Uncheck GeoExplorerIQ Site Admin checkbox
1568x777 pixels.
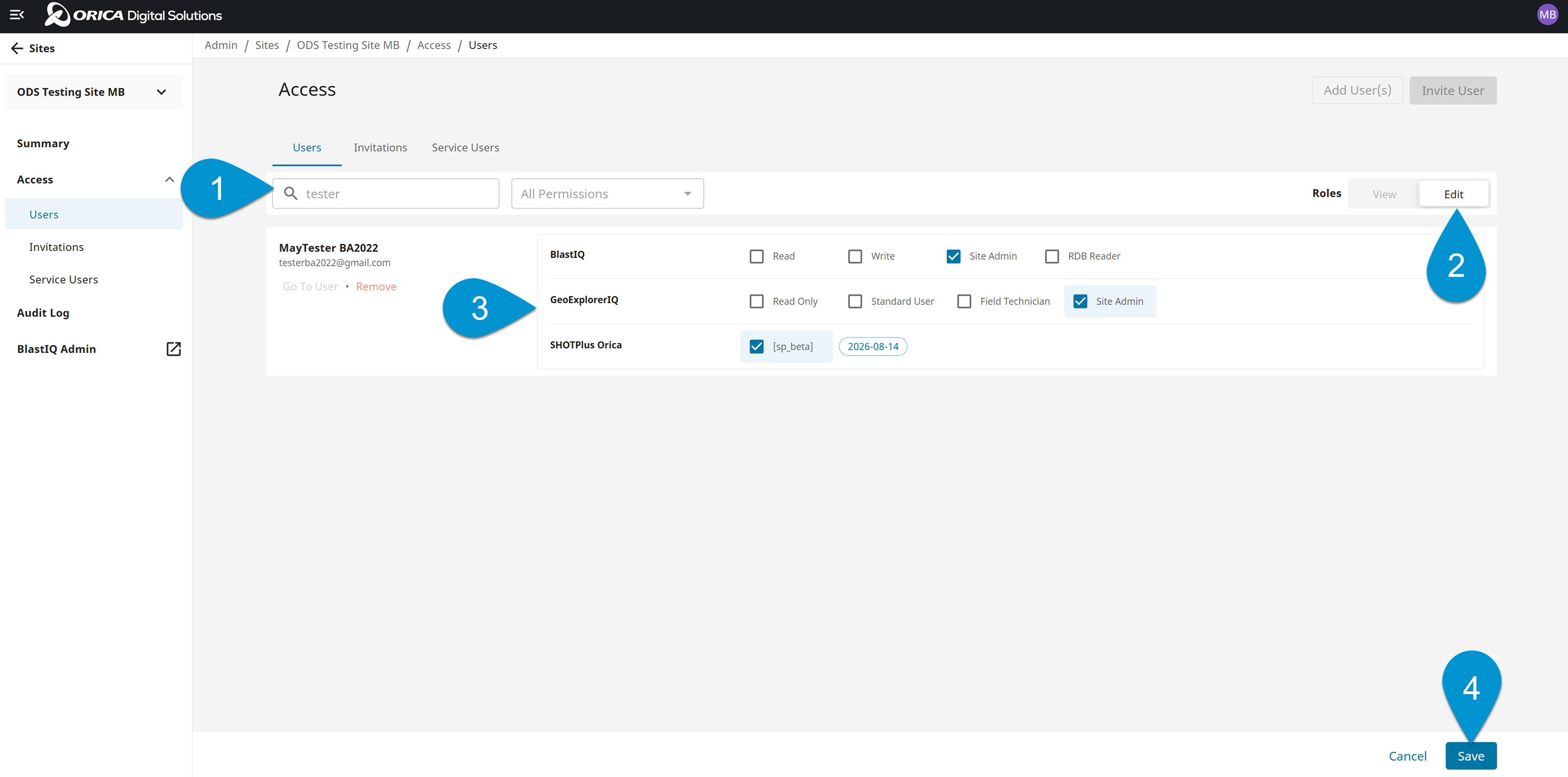click(x=1081, y=301)
